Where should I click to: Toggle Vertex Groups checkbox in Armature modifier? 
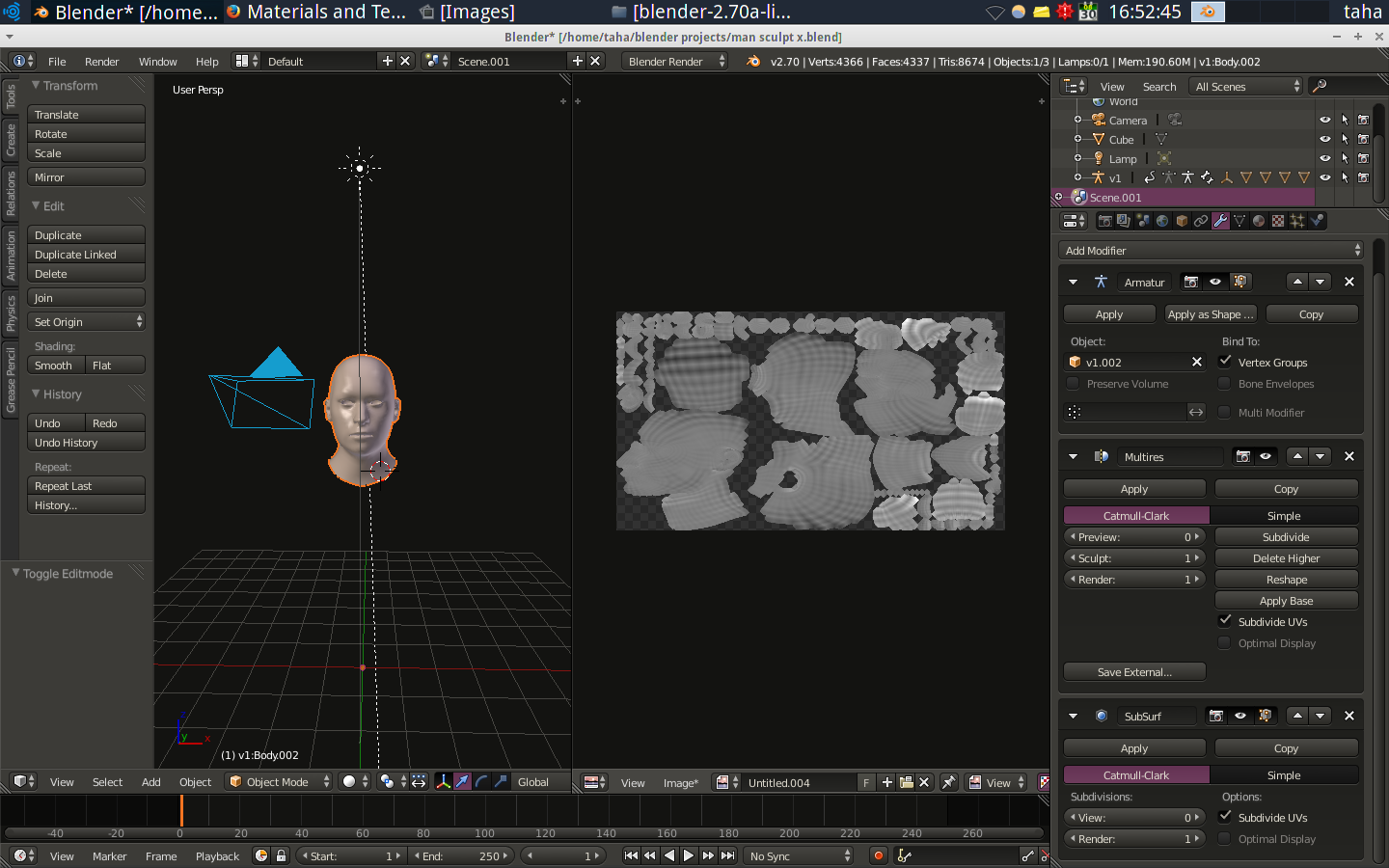pos(1225,361)
